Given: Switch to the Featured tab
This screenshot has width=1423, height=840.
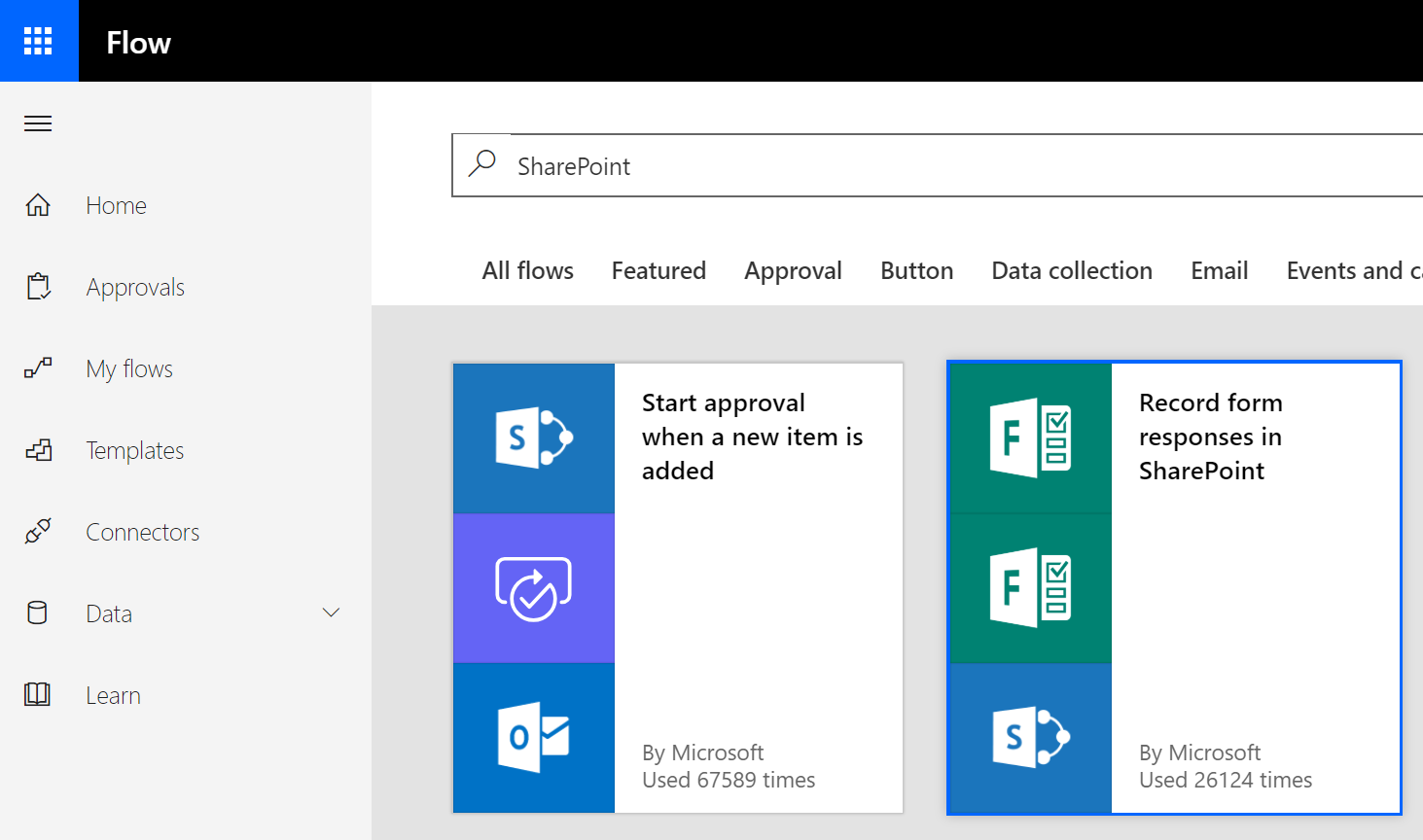Looking at the screenshot, I should [658, 270].
